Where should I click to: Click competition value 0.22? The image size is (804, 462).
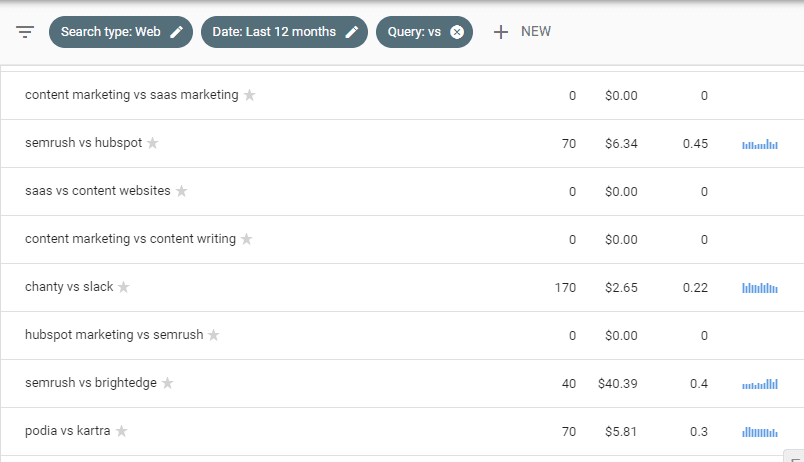pyautogui.click(x=695, y=288)
